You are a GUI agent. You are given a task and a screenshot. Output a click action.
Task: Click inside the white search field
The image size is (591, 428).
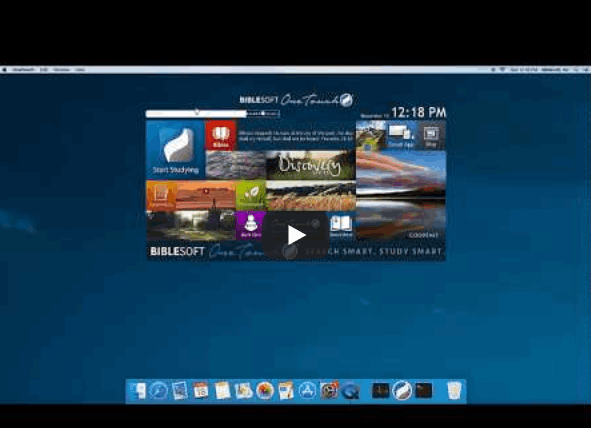tap(196, 113)
